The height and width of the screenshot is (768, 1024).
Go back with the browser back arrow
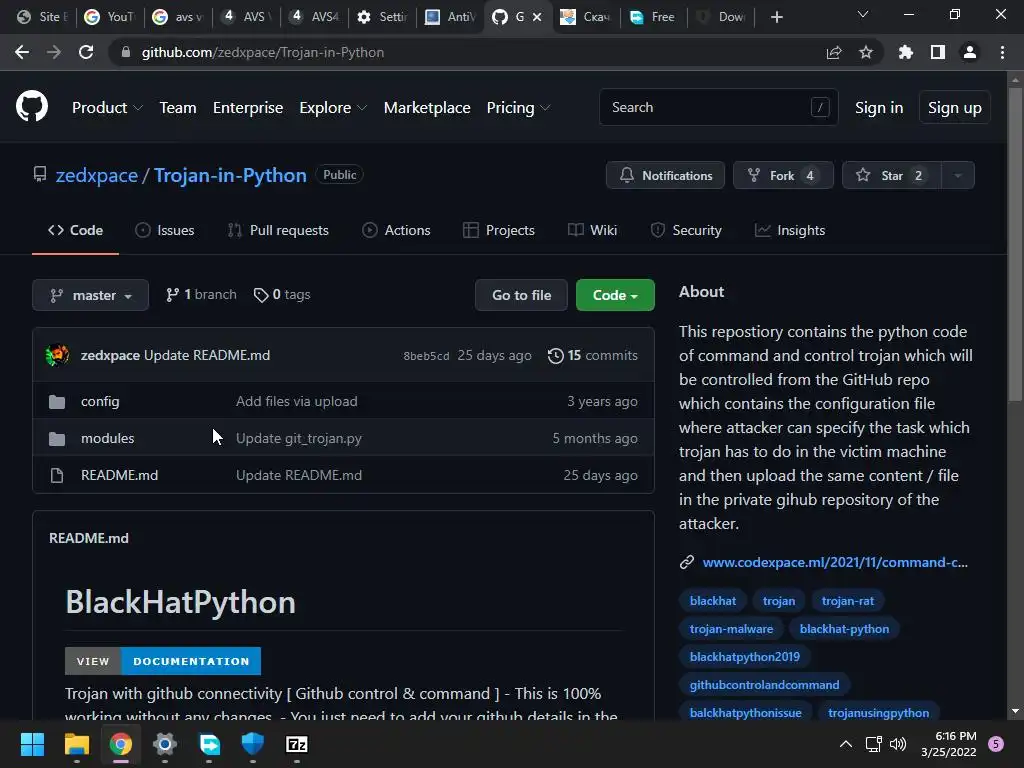point(22,52)
